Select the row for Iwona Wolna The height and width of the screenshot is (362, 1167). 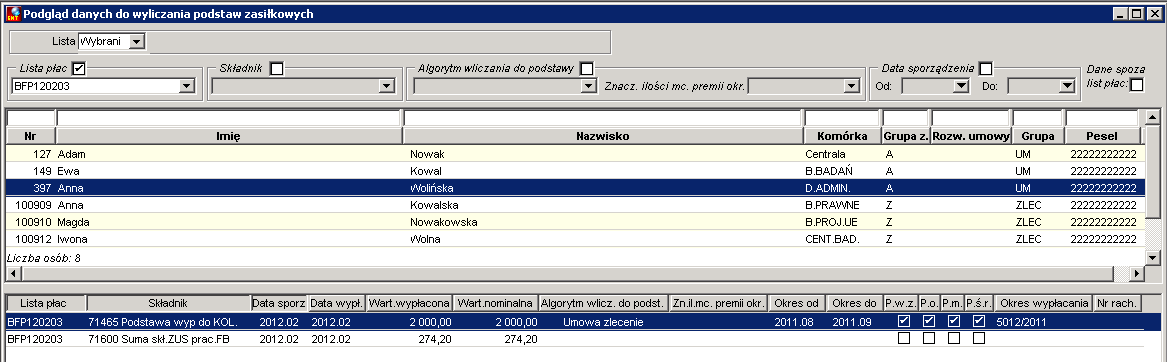pyautogui.click(x=575, y=239)
